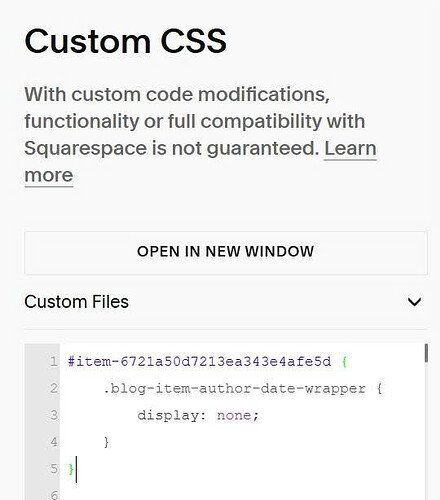Click the green opening brace on line 1
The height and width of the screenshot is (500, 440).
(x=345, y=362)
